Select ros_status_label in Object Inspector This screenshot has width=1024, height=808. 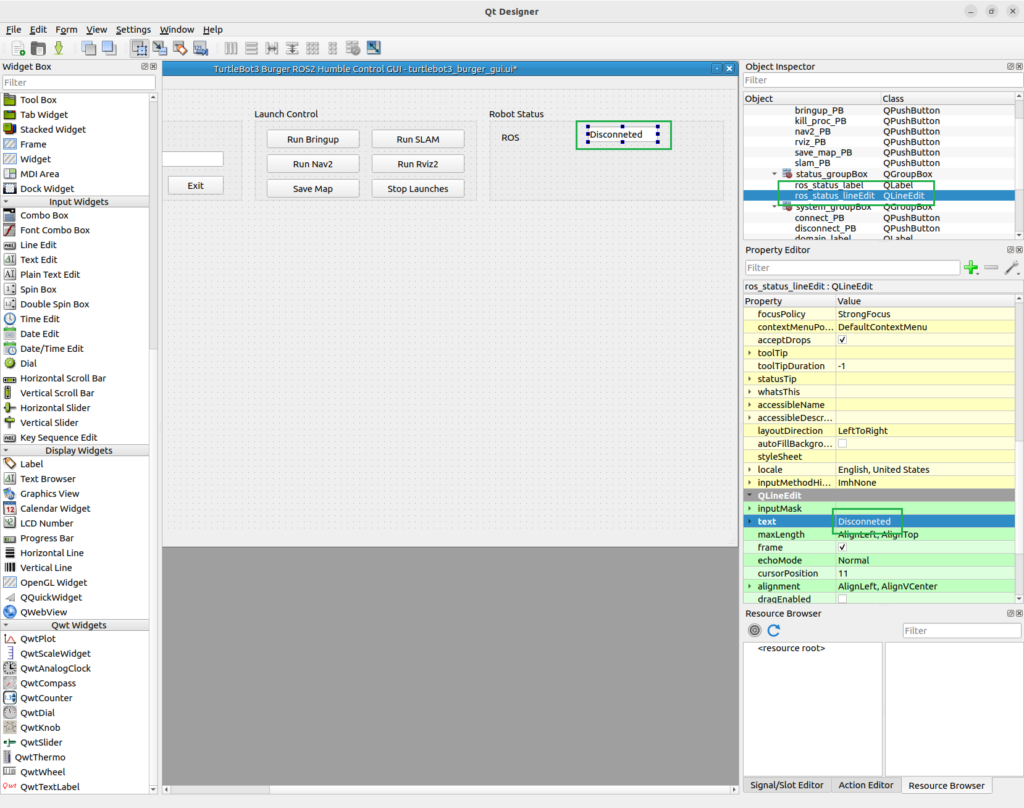pyautogui.click(x=829, y=185)
